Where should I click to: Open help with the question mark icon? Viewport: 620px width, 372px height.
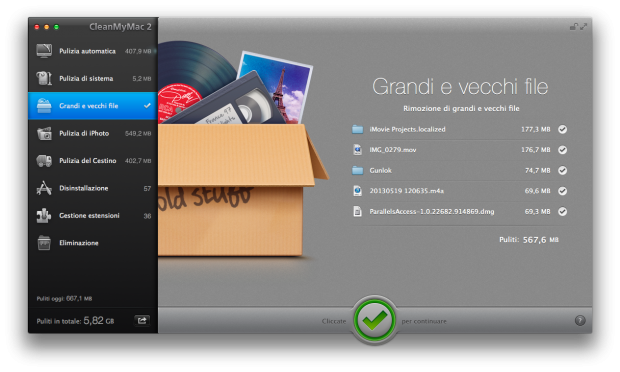coord(580,321)
